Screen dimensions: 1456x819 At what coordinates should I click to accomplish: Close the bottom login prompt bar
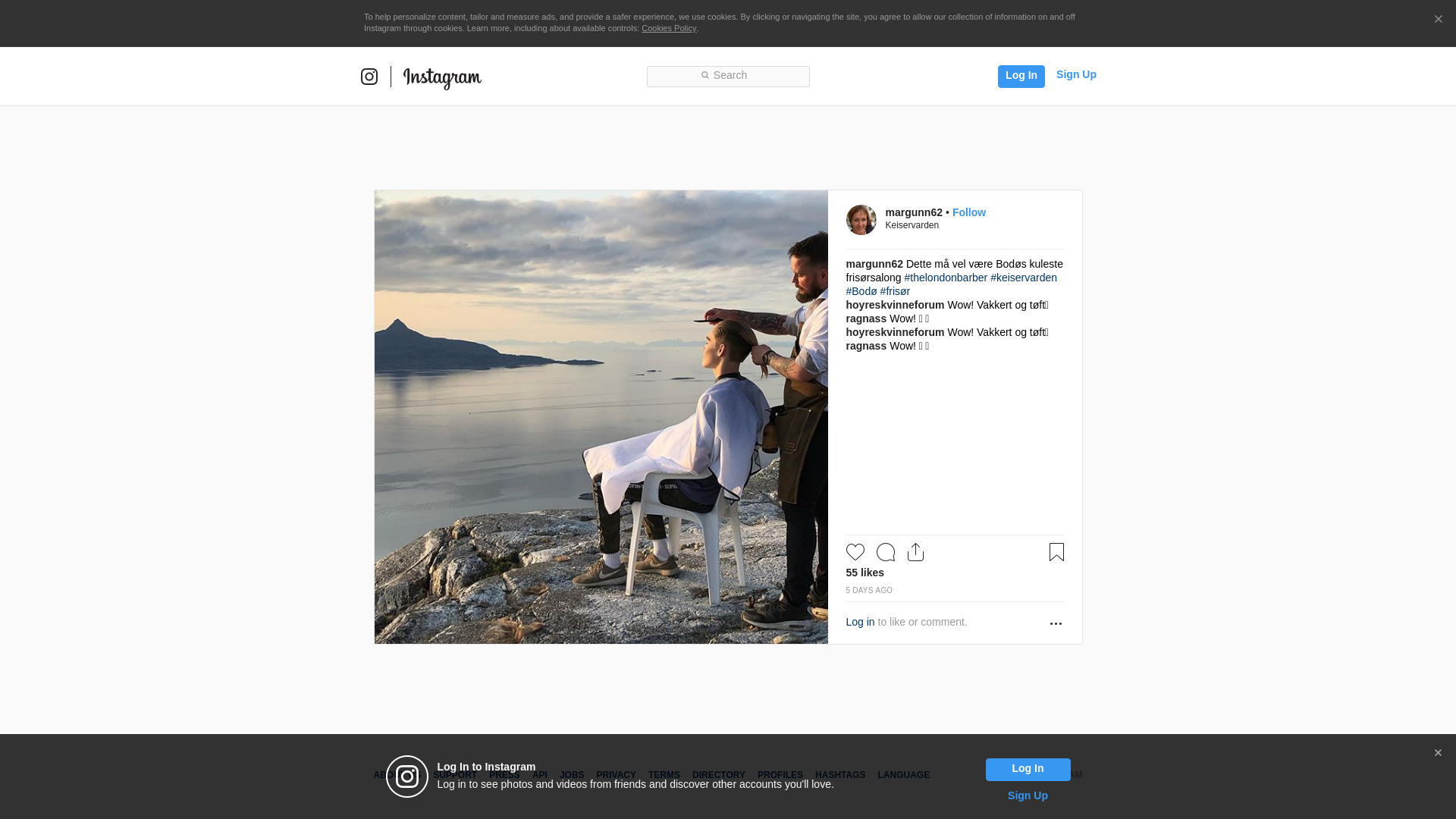(x=1438, y=753)
